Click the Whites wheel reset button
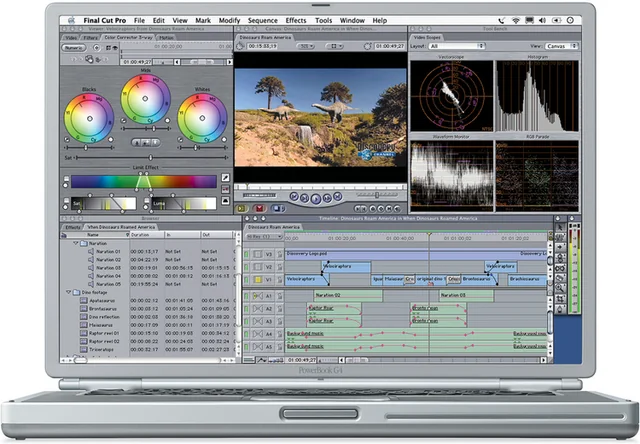Image resolution: width=640 pixels, height=444 pixels. 224,139
